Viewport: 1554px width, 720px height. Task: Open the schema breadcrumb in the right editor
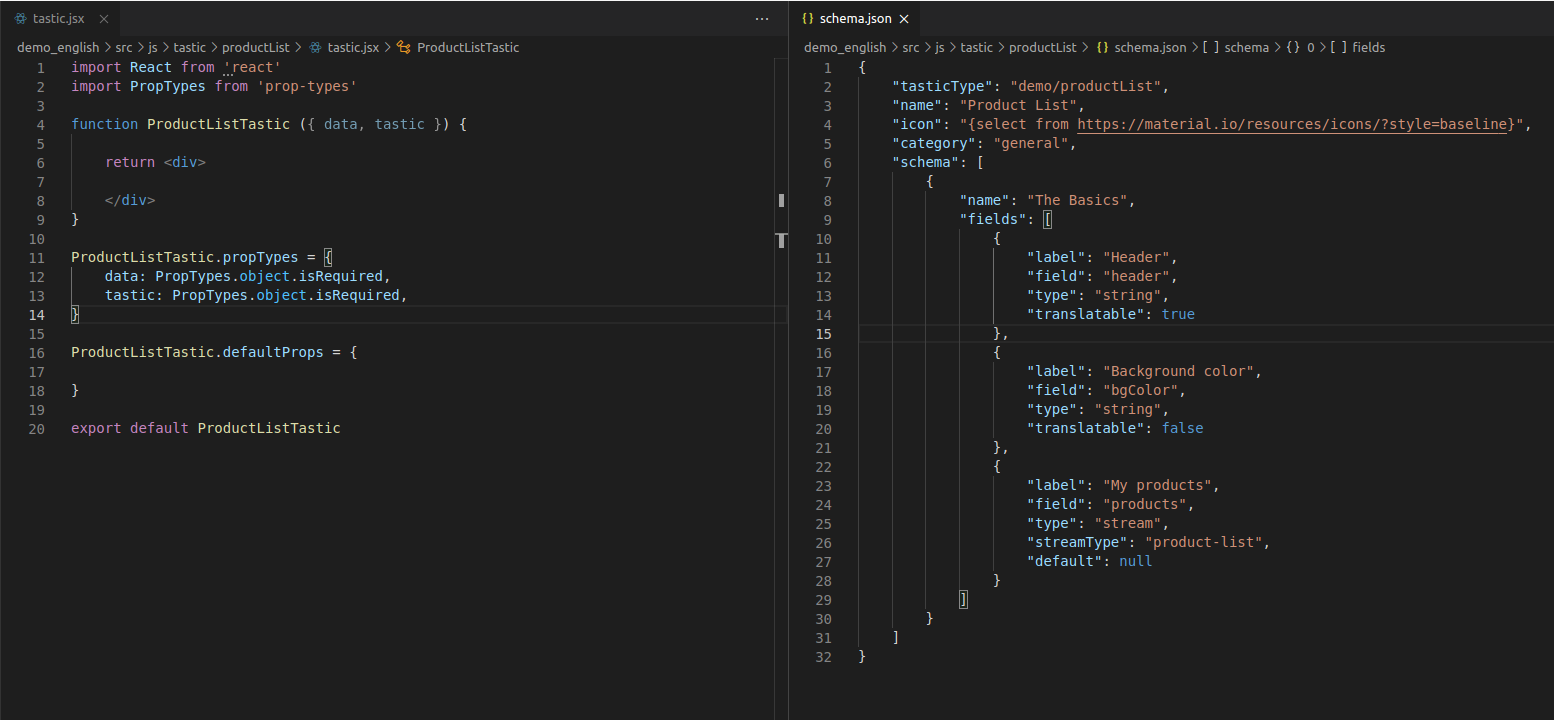pyautogui.click(x=1246, y=47)
